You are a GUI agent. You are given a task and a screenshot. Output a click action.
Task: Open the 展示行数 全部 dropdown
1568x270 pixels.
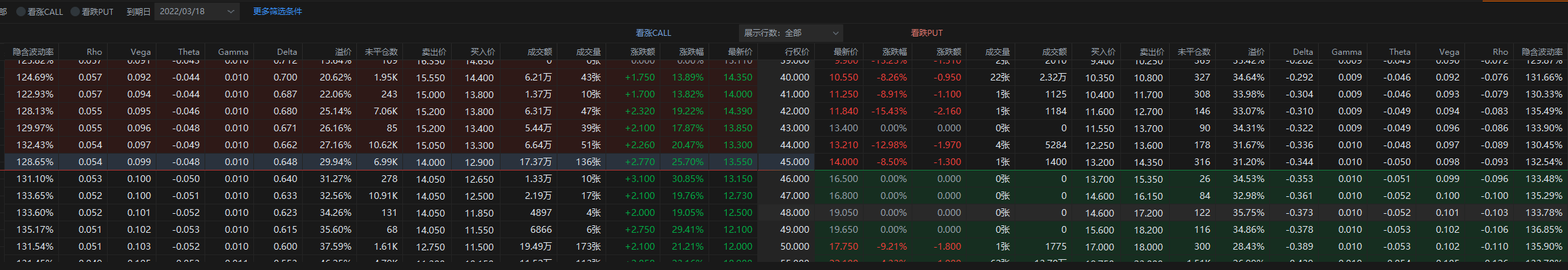(791, 32)
